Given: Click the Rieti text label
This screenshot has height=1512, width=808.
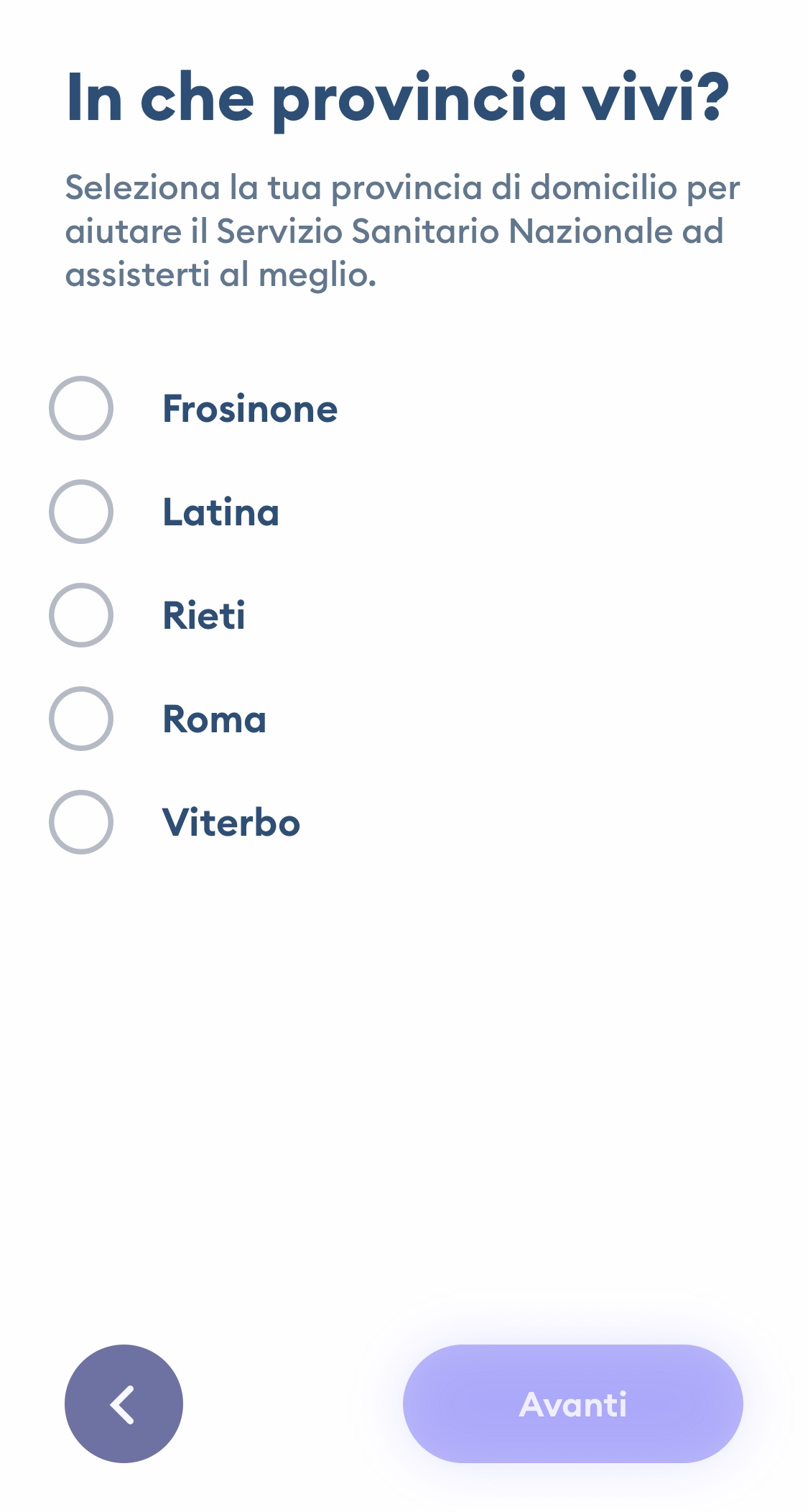Looking at the screenshot, I should tap(204, 616).
